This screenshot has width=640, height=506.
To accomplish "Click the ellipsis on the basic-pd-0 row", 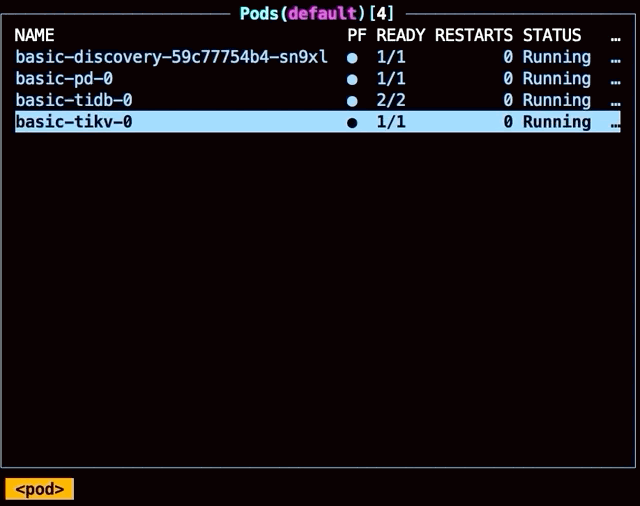I will 616,83.
